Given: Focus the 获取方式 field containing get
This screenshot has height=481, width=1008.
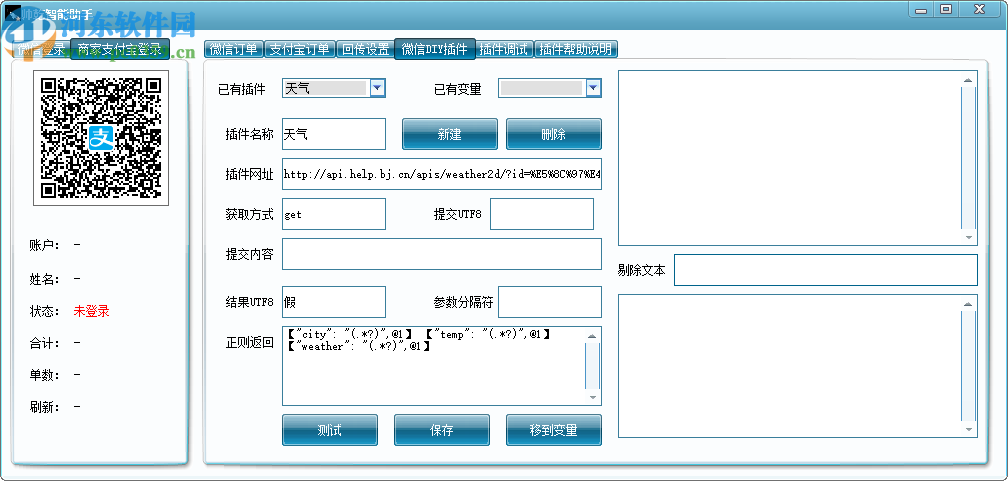Looking at the screenshot, I should coord(334,214).
